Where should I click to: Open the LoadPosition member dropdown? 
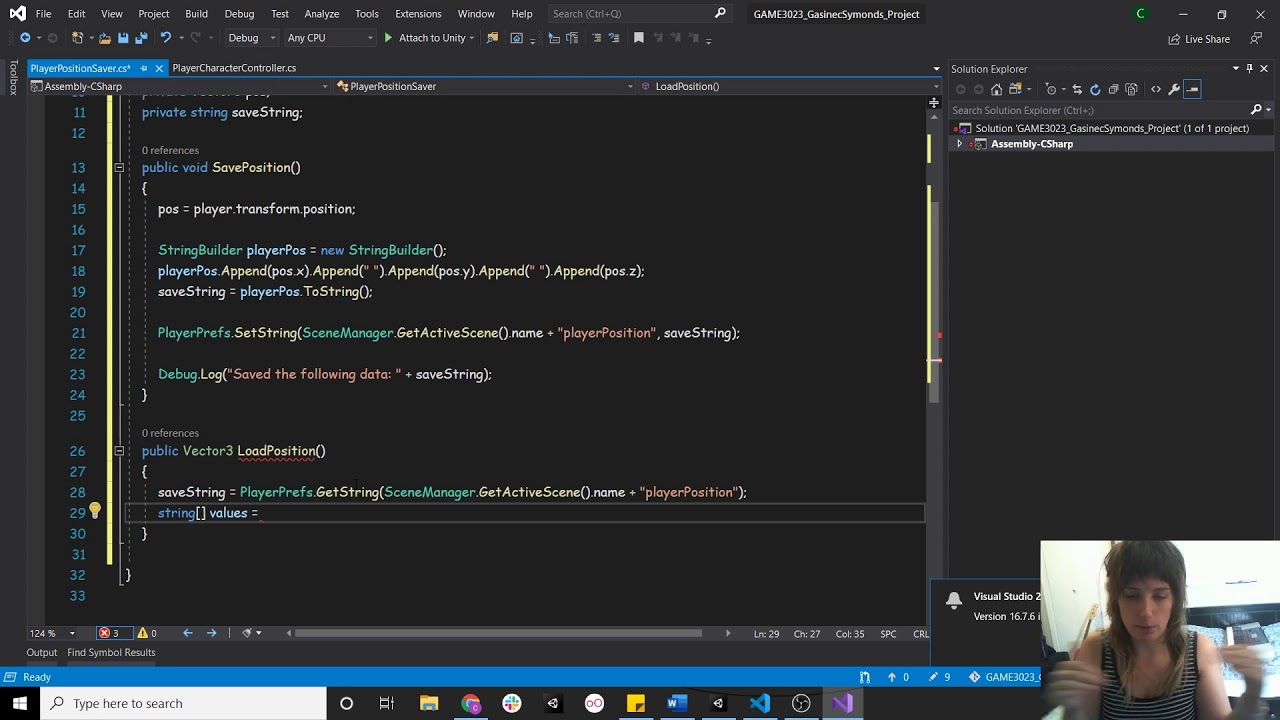tap(789, 86)
